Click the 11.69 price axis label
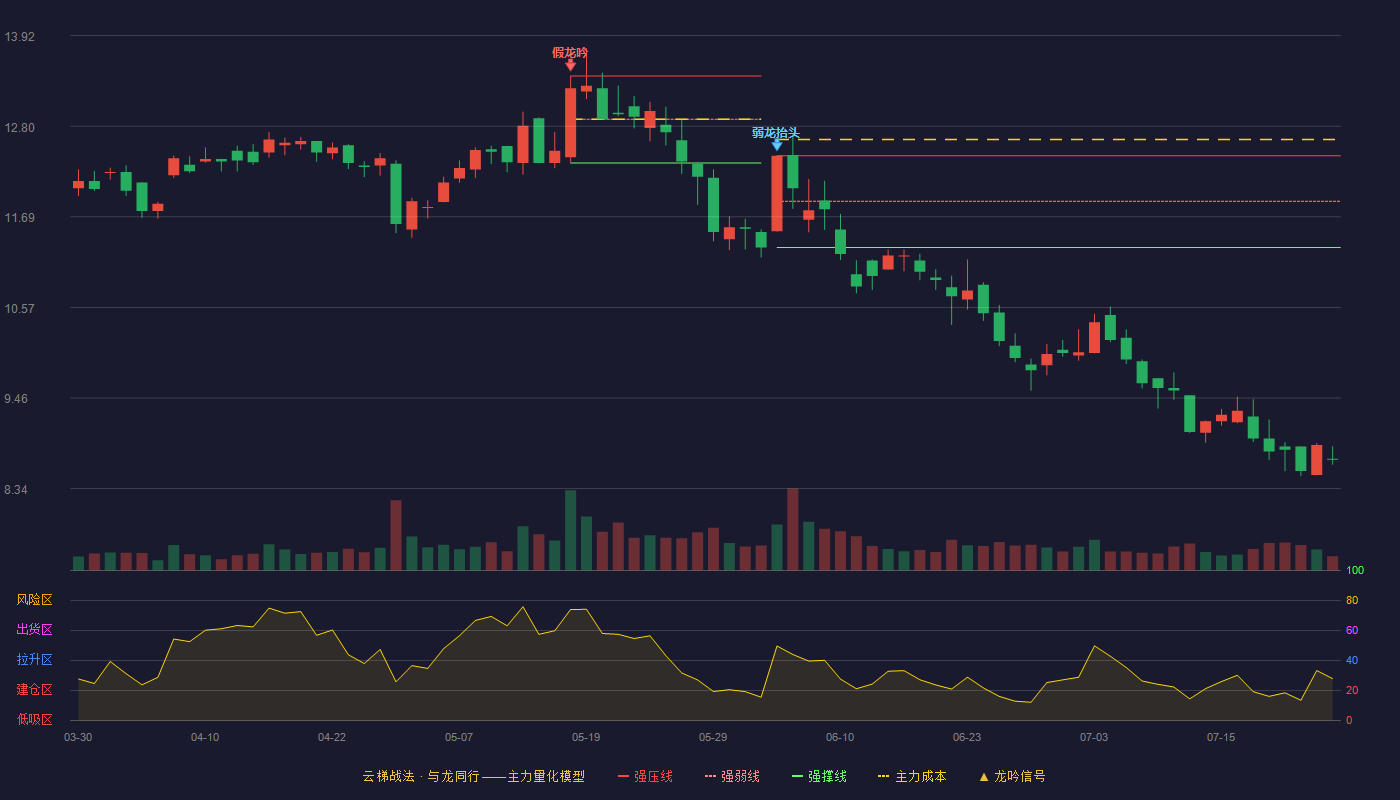Image resolution: width=1400 pixels, height=800 pixels. click(x=19, y=218)
